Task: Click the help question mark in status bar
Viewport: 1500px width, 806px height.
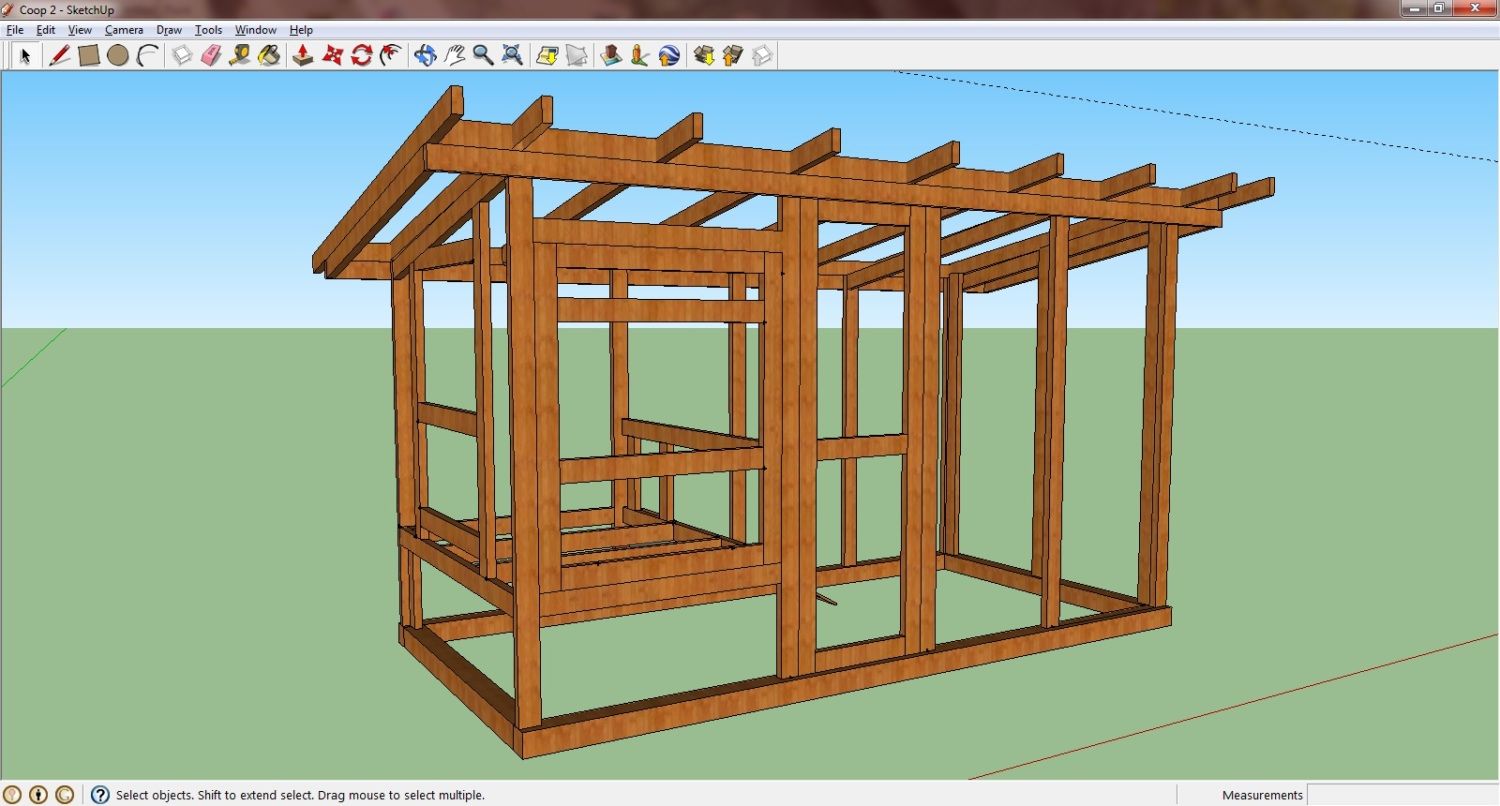Action: pyautogui.click(x=100, y=795)
